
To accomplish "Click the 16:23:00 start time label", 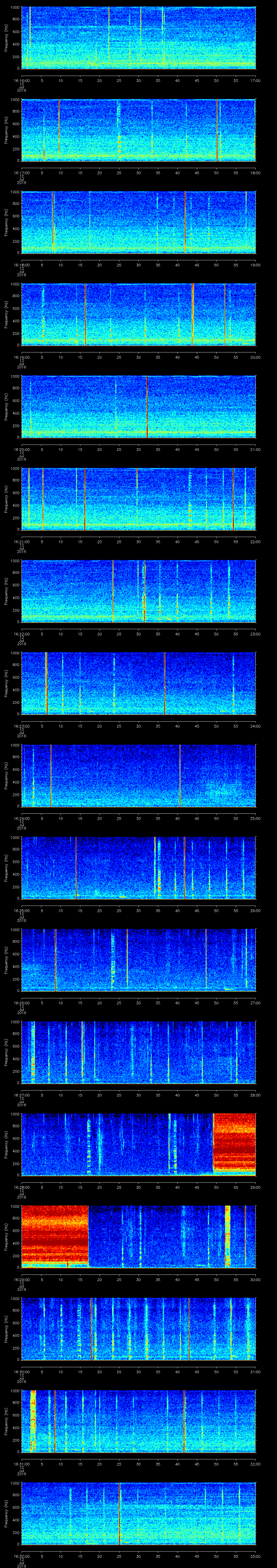I will (x=21, y=726).
